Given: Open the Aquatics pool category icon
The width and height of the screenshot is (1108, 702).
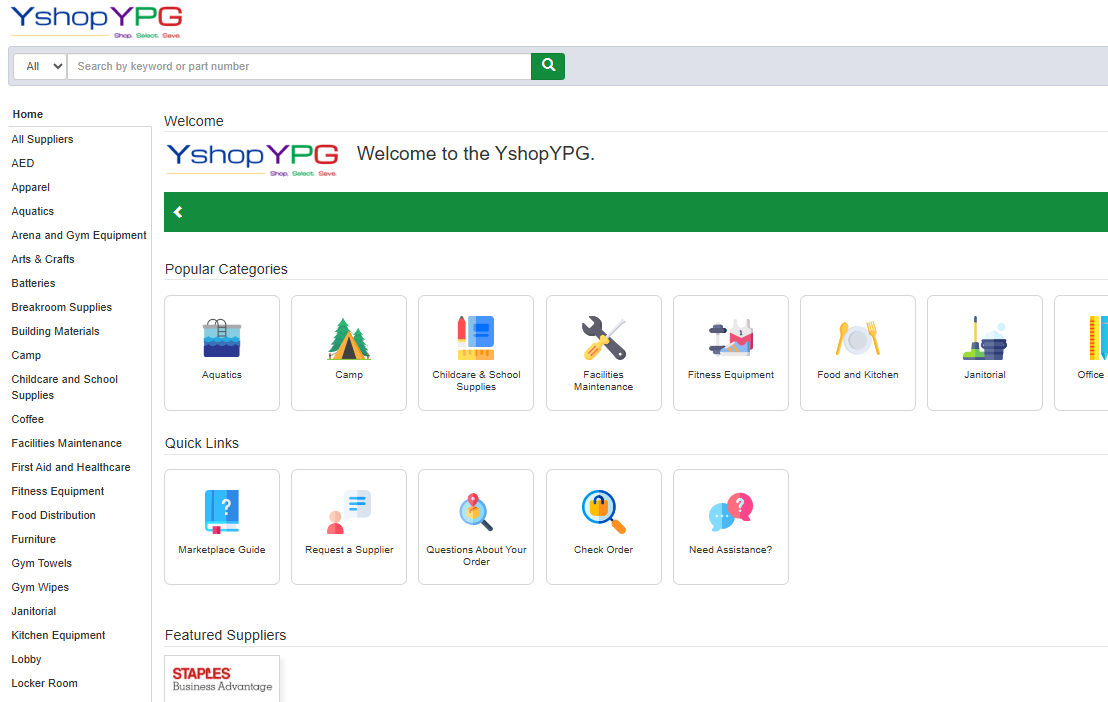Looking at the screenshot, I should pyautogui.click(x=221, y=339).
